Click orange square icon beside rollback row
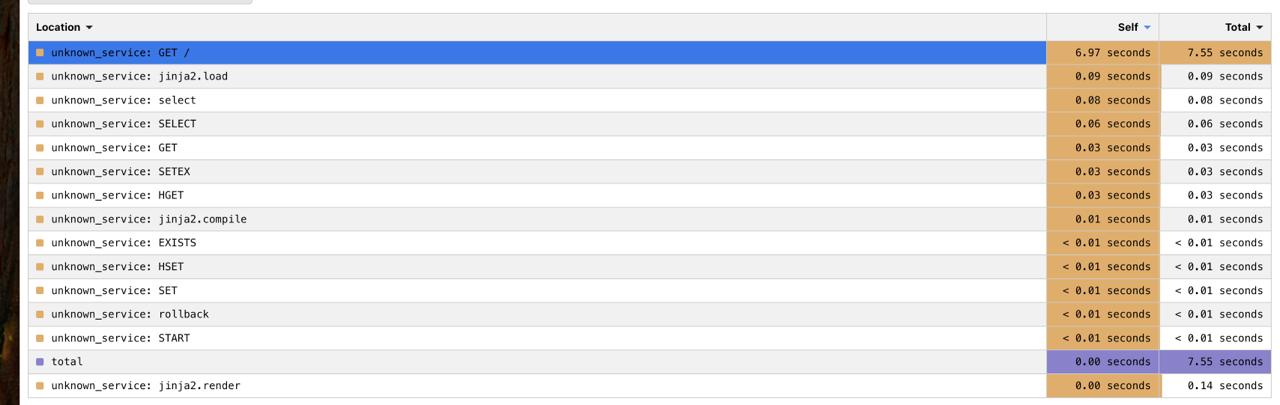This screenshot has height=405, width=1280. [40, 314]
